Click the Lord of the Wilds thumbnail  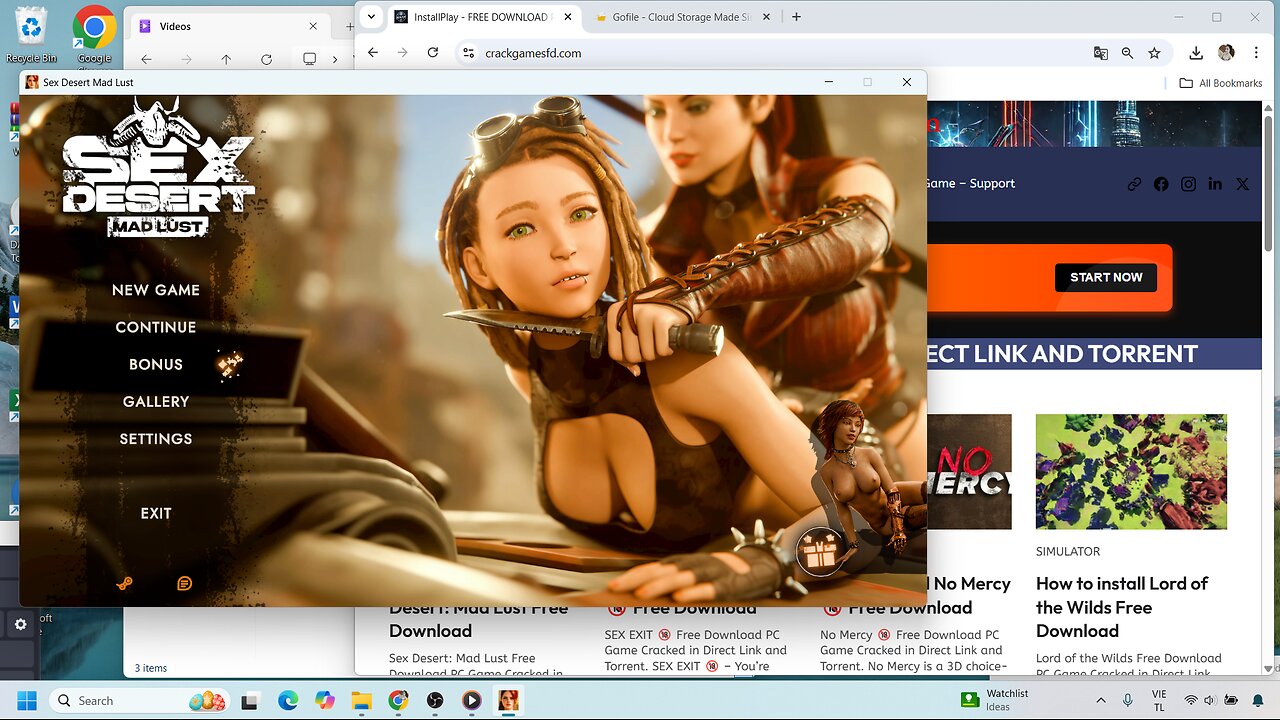click(1131, 472)
